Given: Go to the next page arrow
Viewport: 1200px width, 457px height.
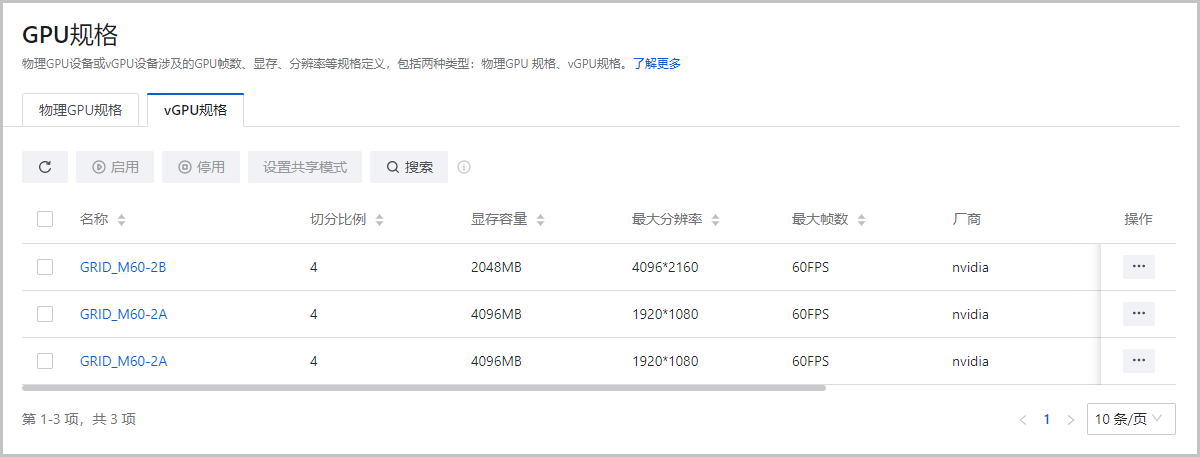Looking at the screenshot, I should pos(1071,420).
